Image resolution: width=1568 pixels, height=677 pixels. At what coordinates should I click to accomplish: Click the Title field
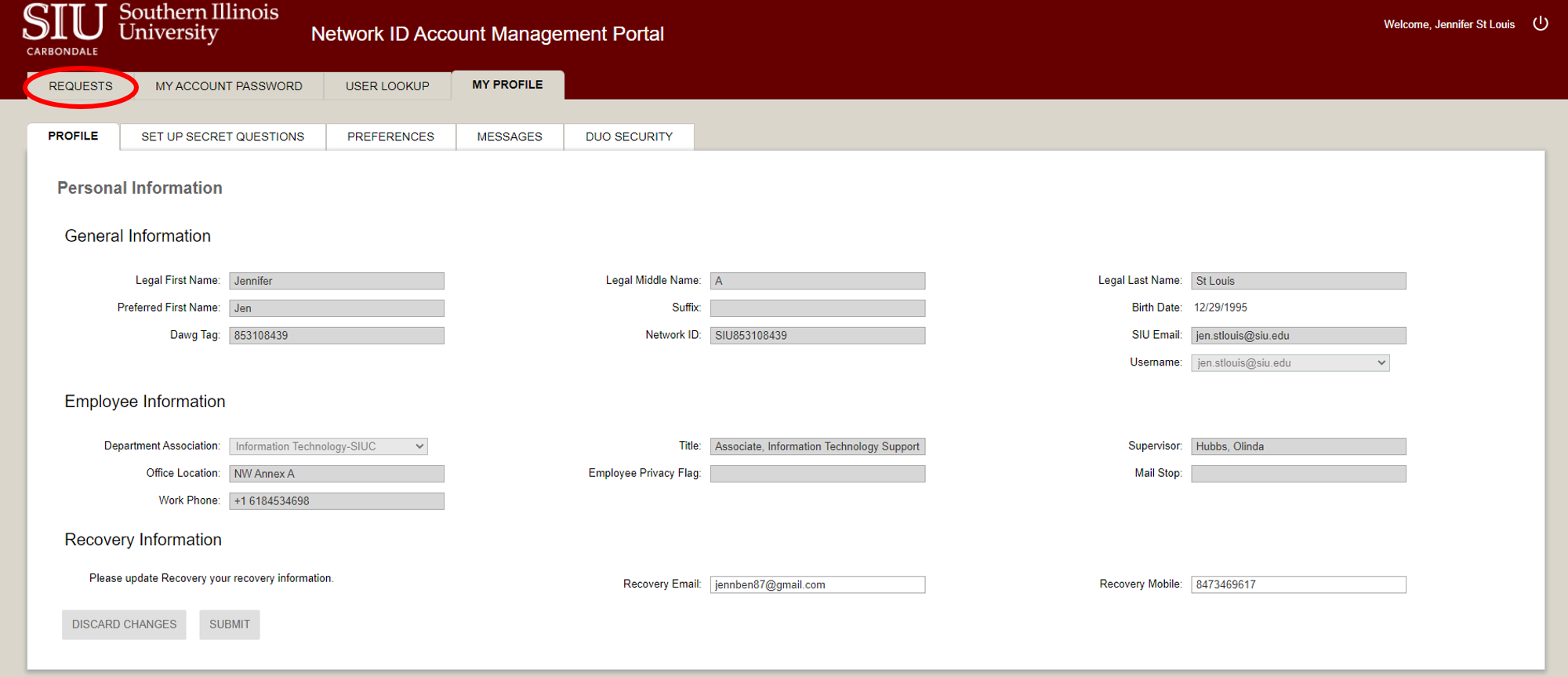tap(818, 446)
